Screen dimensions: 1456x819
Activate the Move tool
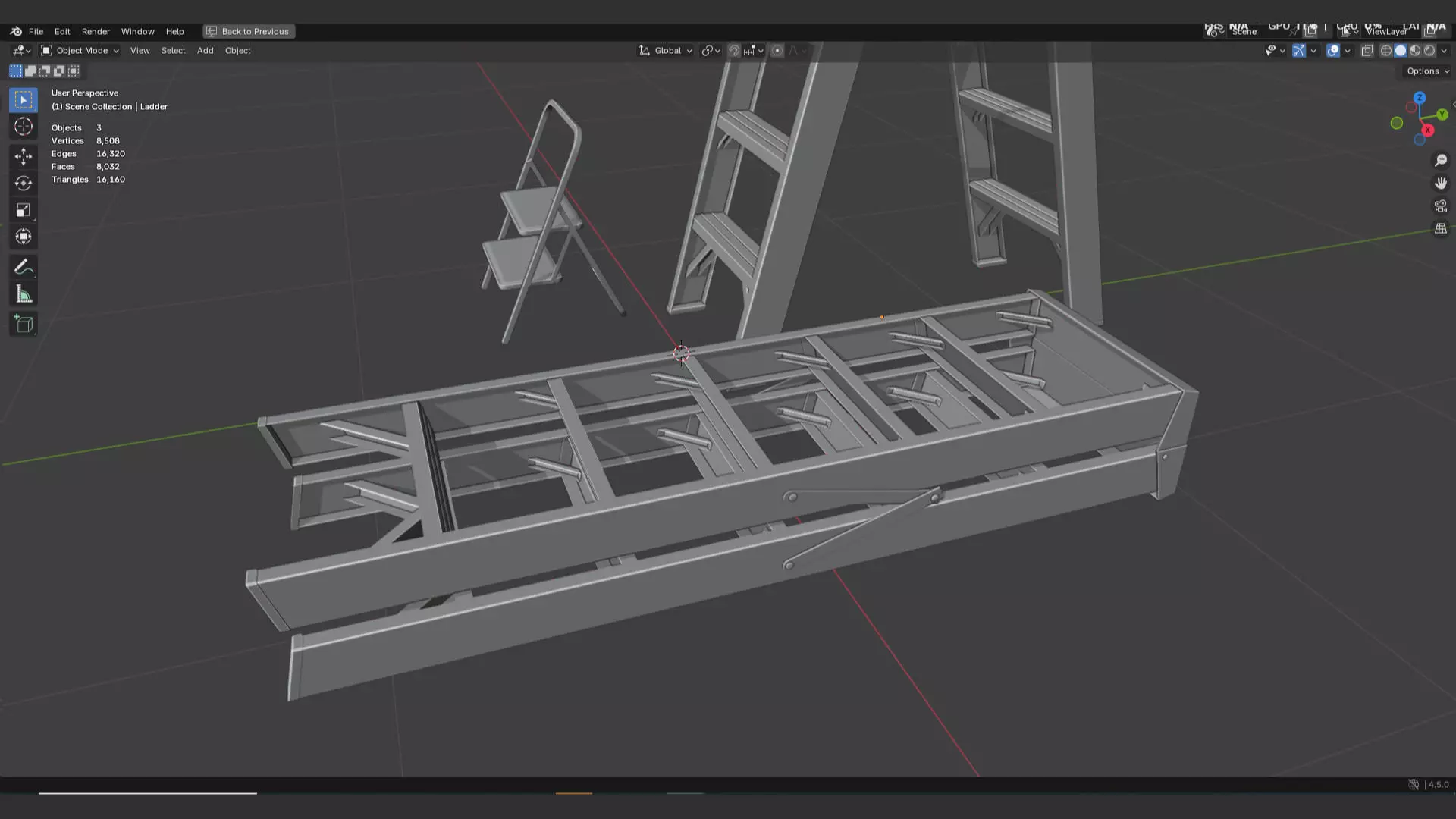pyautogui.click(x=24, y=156)
